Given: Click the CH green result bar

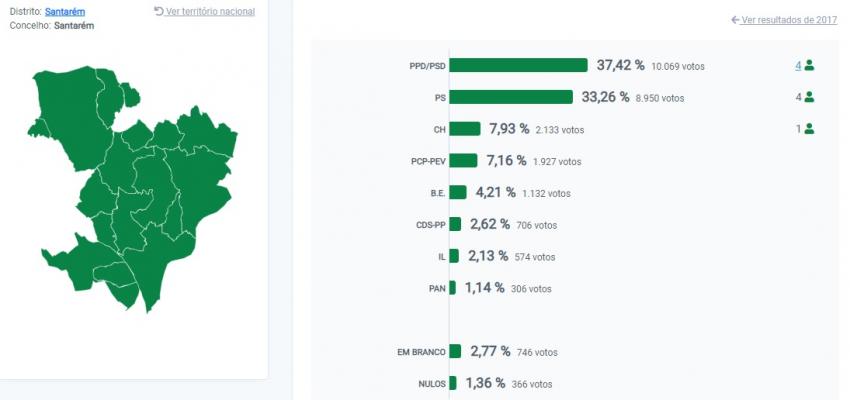Looking at the screenshot, I should [x=465, y=129].
